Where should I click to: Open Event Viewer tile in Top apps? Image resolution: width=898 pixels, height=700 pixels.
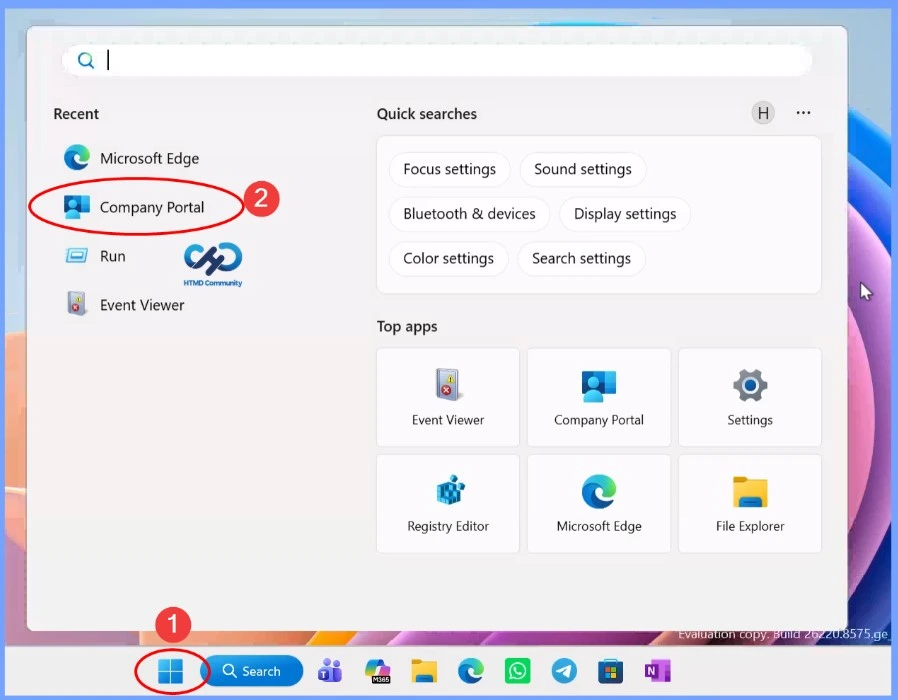448,397
